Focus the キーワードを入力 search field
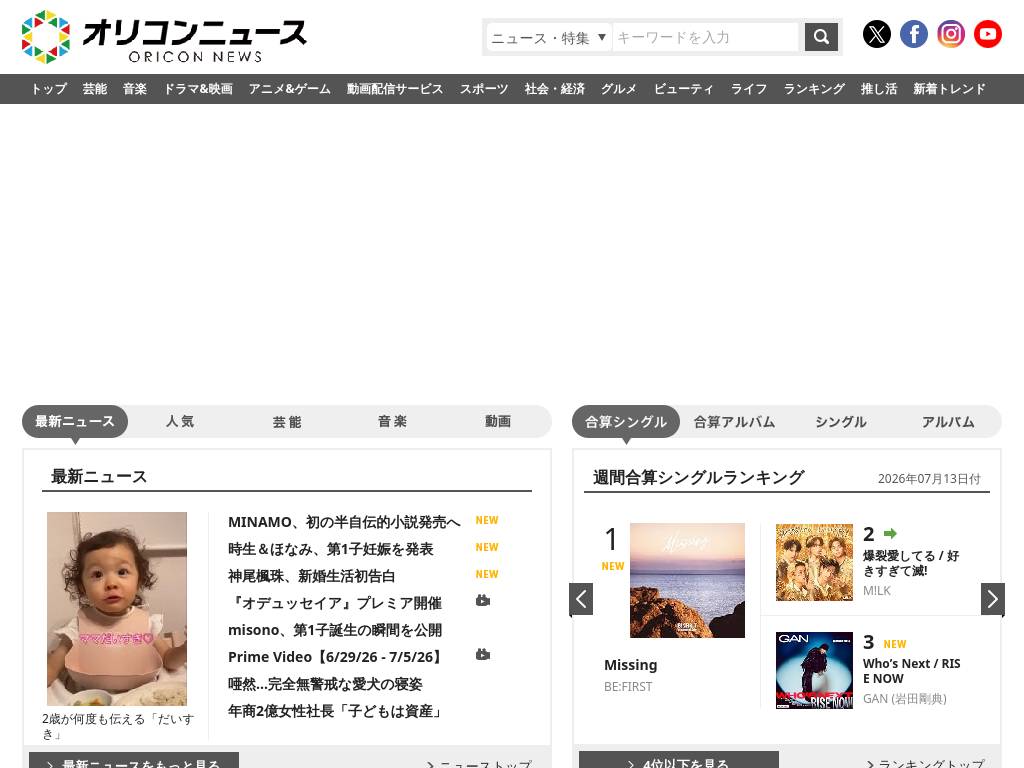The width and height of the screenshot is (1024, 768). coord(705,37)
